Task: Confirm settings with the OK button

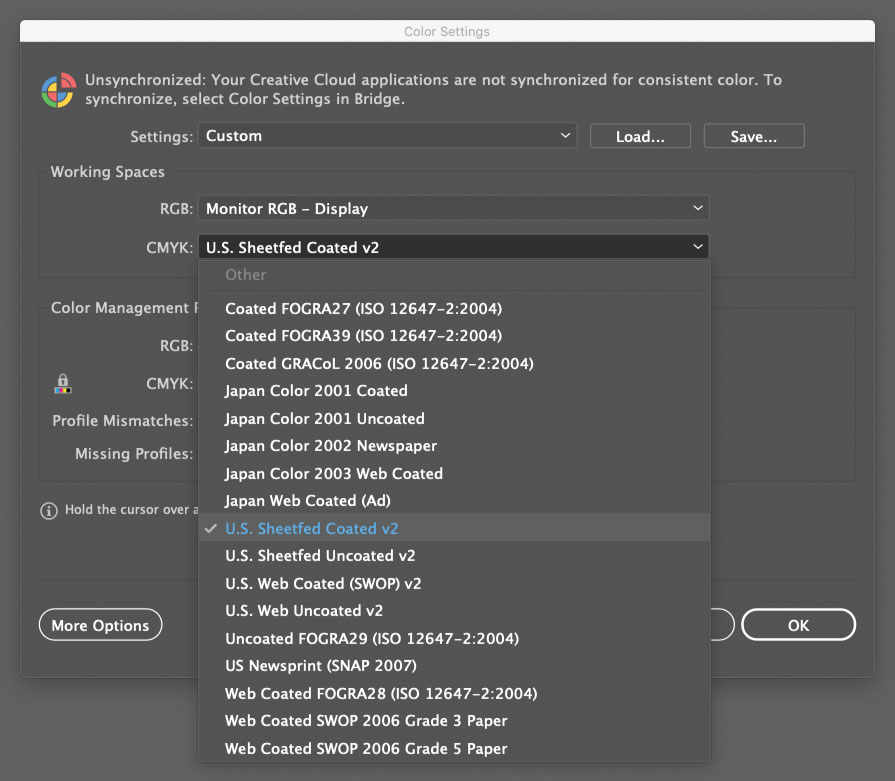Action: [x=797, y=624]
